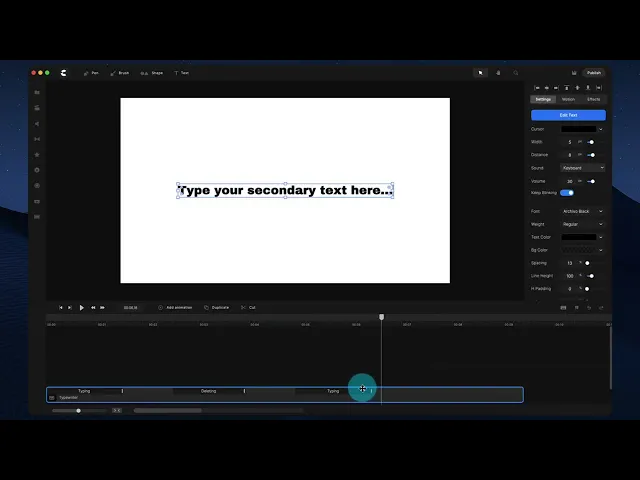This screenshot has height=480, width=640.
Task: Open the Bg Color swatch
Action: pyautogui.click(x=578, y=250)
